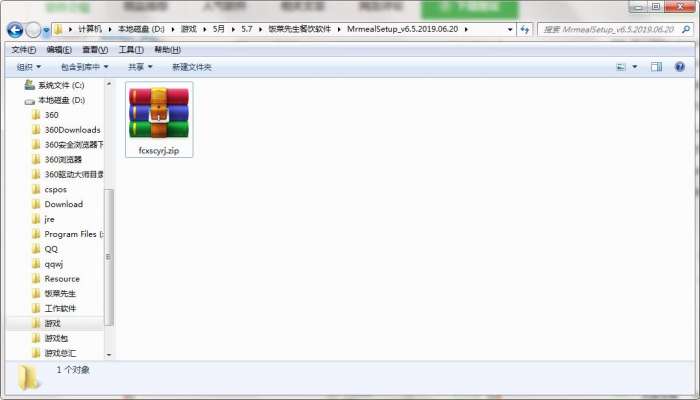Image resolution: width=700 pixels, height=400 pixels.
Task: Open the 工具(T) menu
Action: pyautogui.click(x=131, y=50)
